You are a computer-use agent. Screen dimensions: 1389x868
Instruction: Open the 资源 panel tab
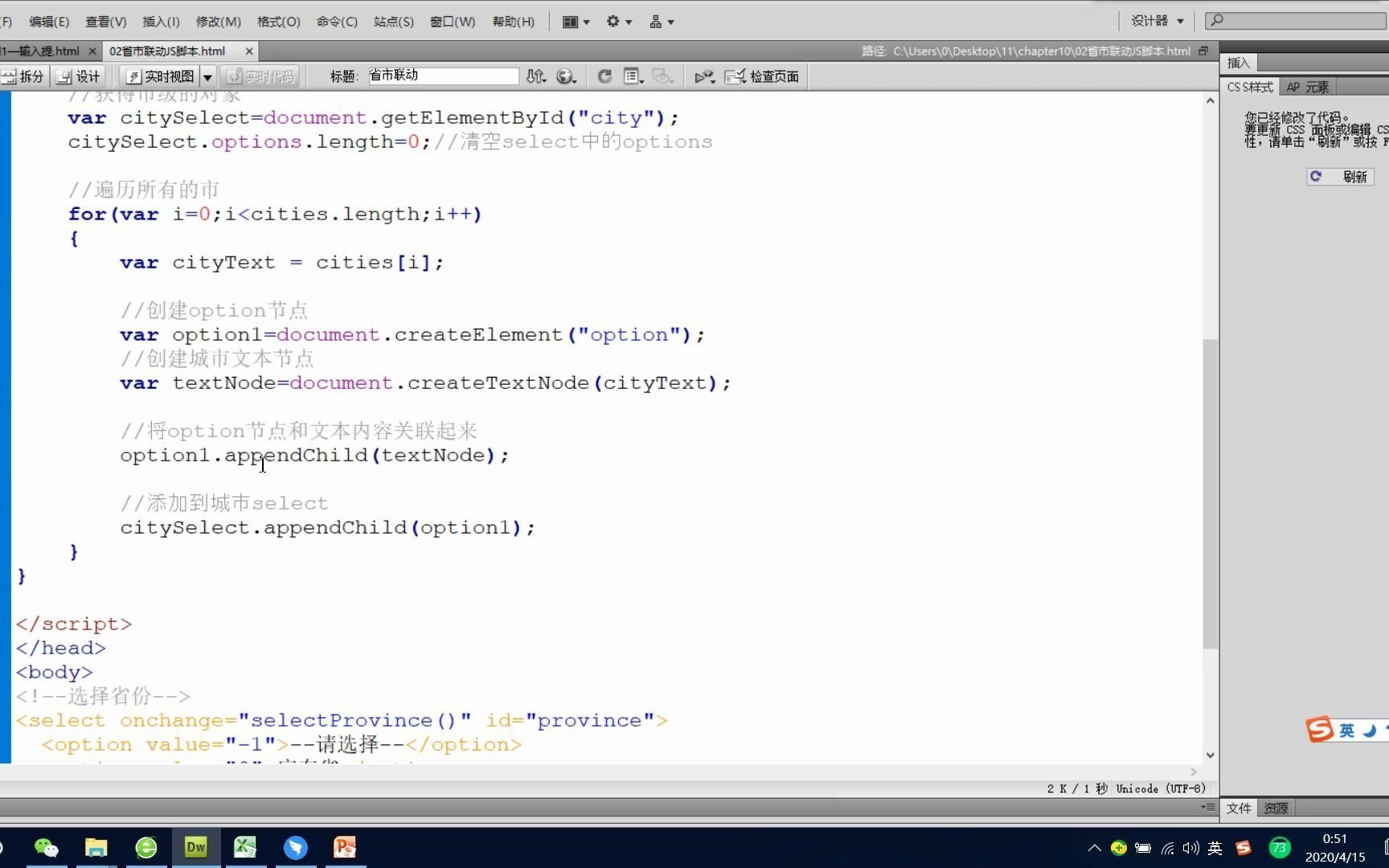(x=1276, y=808)
